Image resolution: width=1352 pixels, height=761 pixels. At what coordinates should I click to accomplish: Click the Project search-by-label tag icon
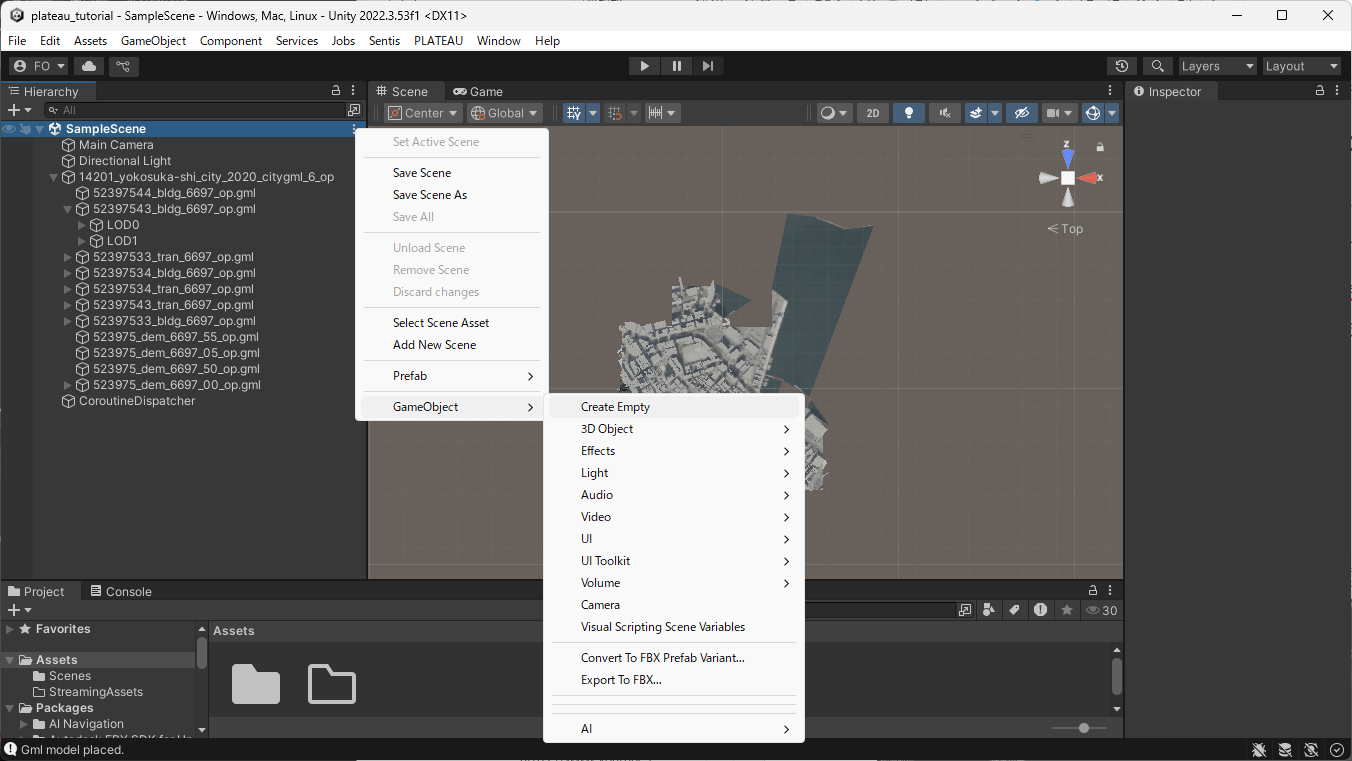coord(1014,610)
